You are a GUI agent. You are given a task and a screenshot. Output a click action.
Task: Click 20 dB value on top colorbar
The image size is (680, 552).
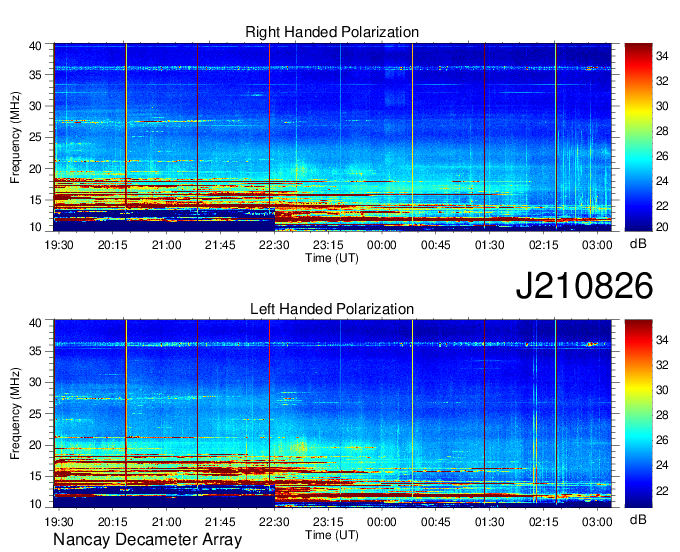point(662,226)
